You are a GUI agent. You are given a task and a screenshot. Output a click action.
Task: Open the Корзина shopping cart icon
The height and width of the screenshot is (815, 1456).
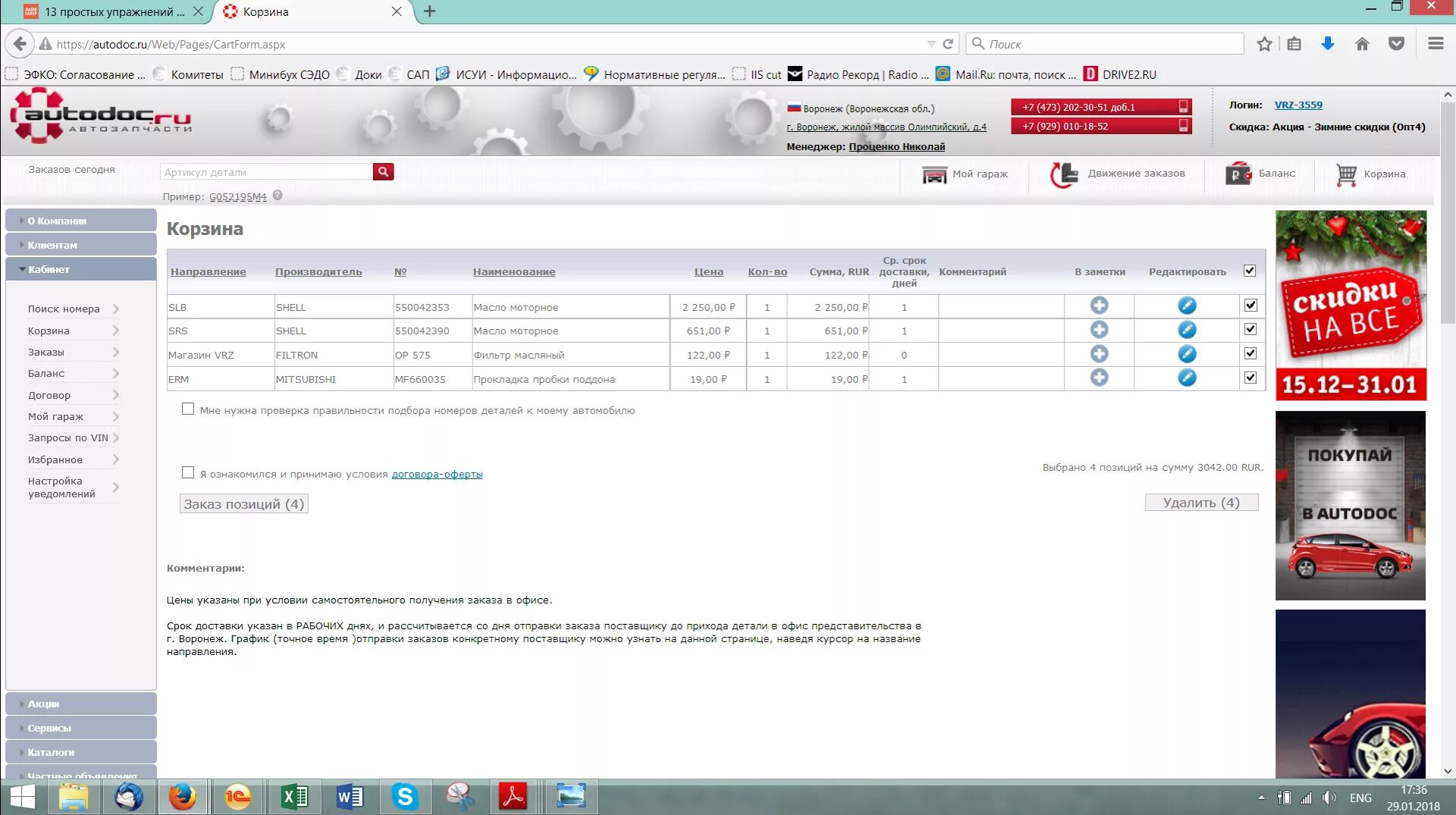tap(1346, 174)
